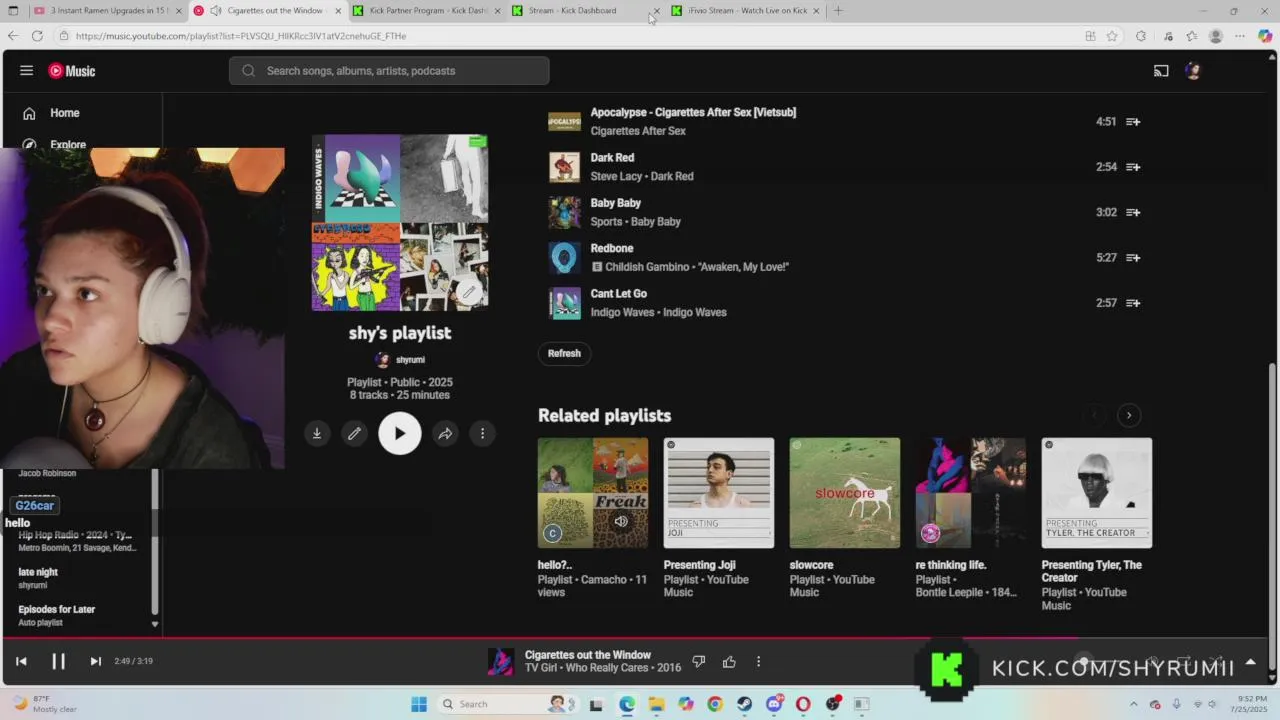This screenshot has height=720, width=1280.
Task: Pause the current song
Action: pos(58,661)
